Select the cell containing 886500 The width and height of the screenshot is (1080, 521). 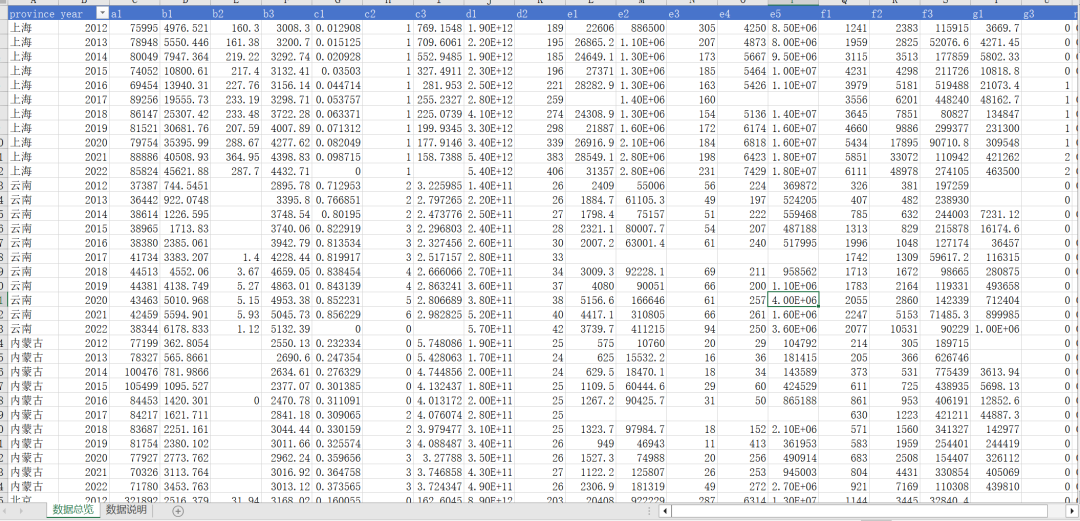point(641,28)
